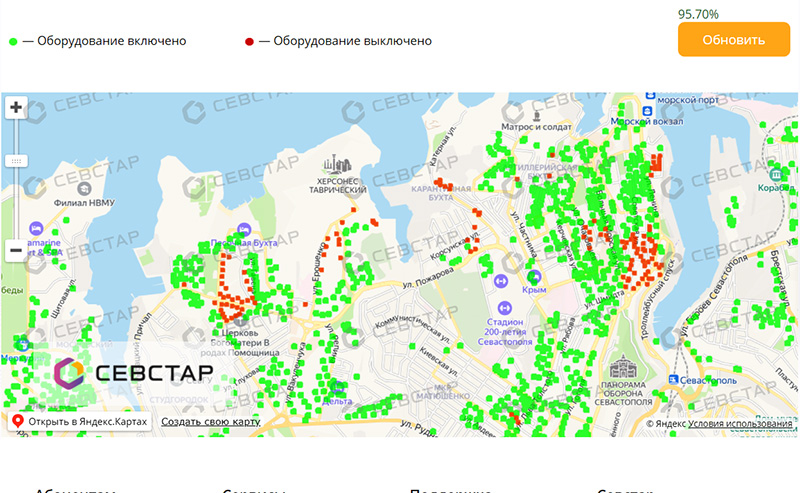Click the Корсунская ул. street label

coord(454,244)
